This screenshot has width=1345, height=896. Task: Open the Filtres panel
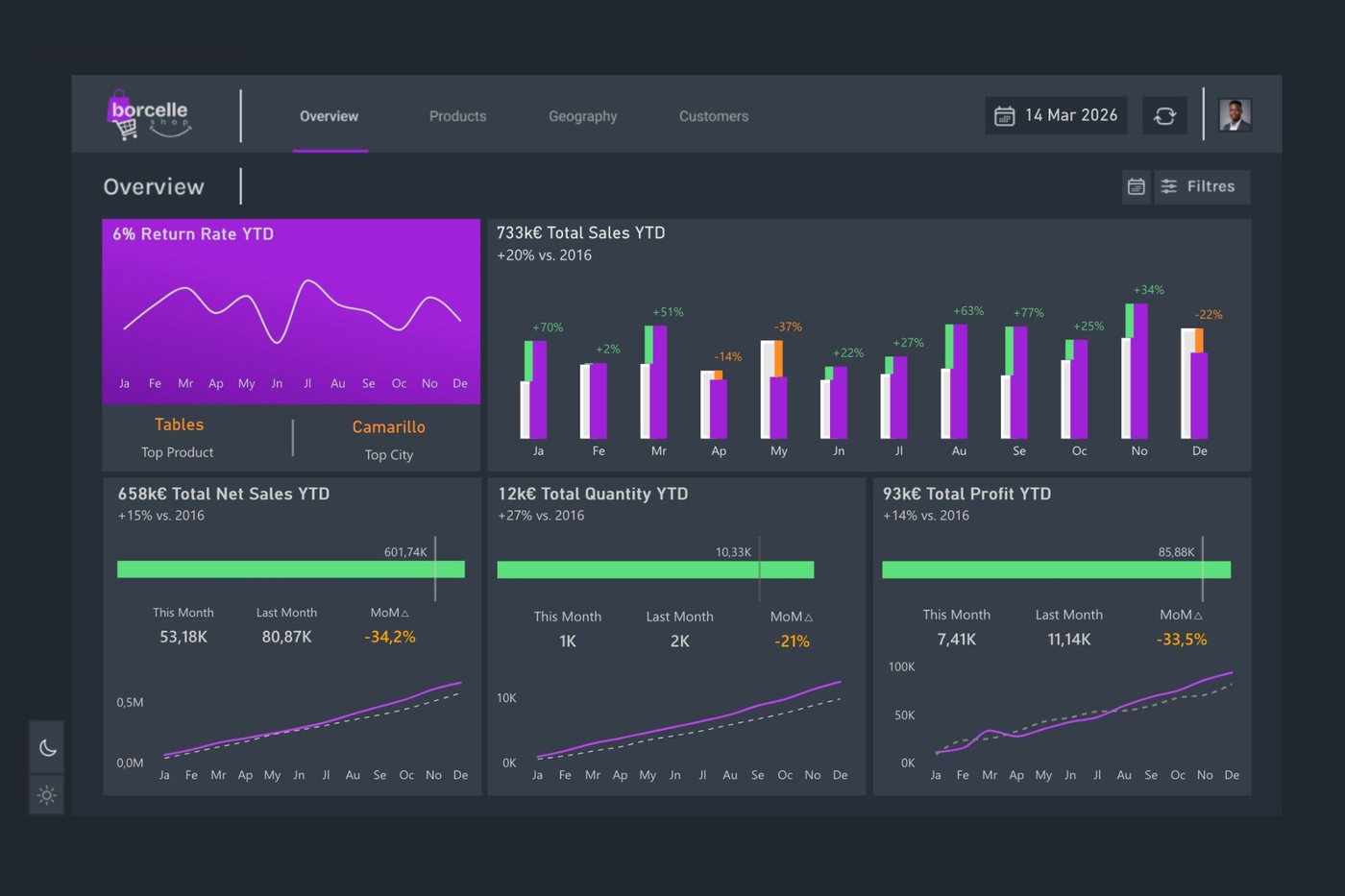tap(1202, 186)
